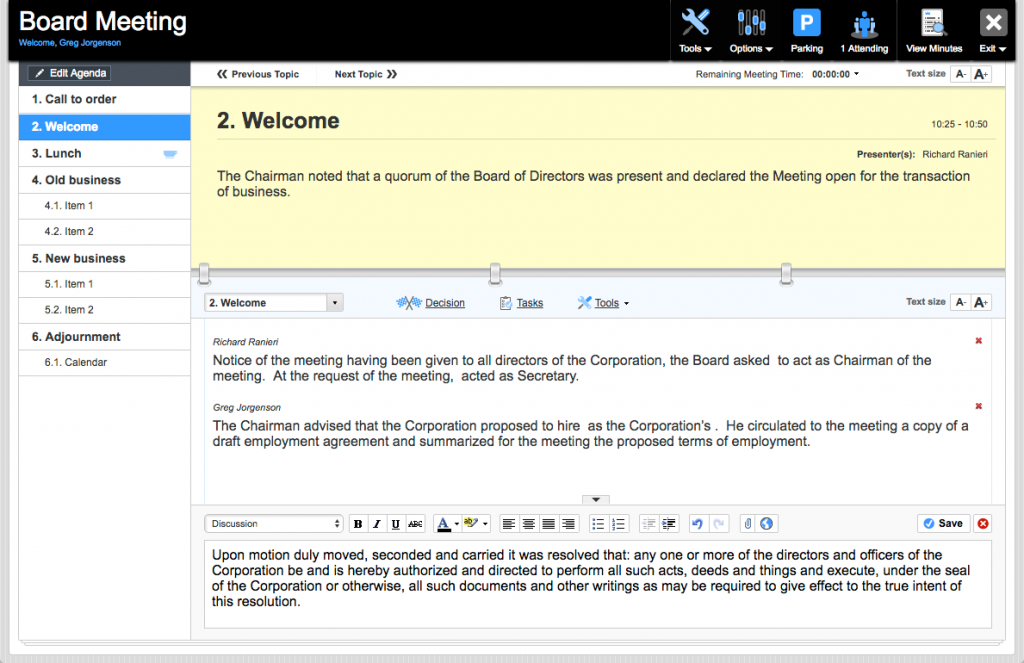Viewport: 1024px width, 663px height.
Task: Add a Decision
Action: coord(431,303)
